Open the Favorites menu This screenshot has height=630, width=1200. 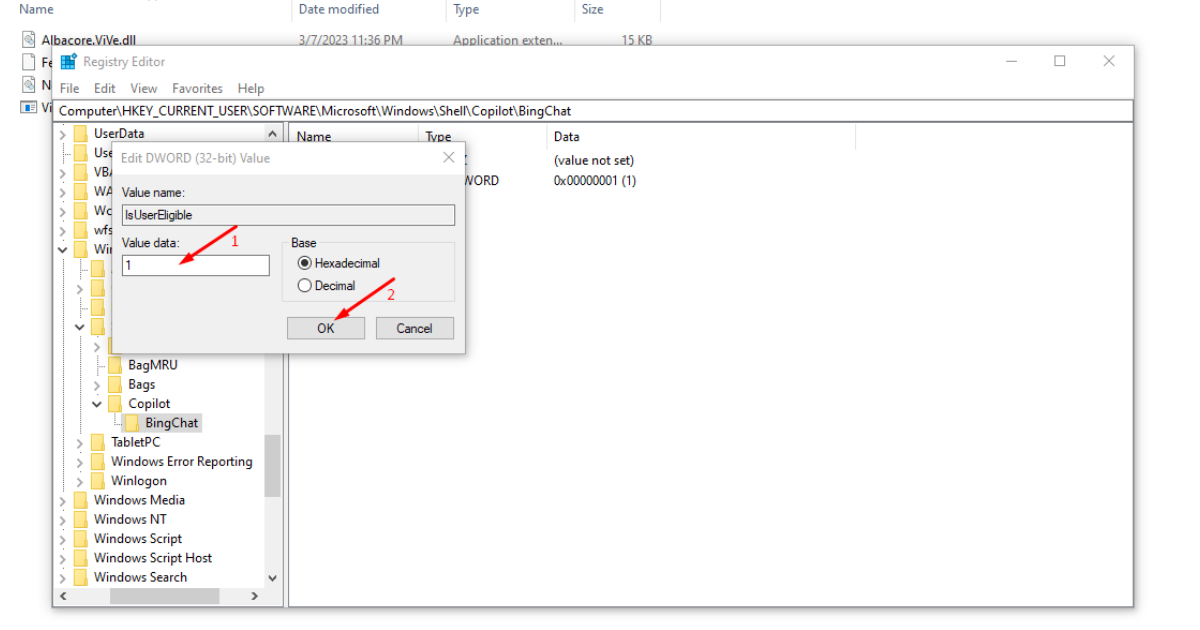pos(197,88)
